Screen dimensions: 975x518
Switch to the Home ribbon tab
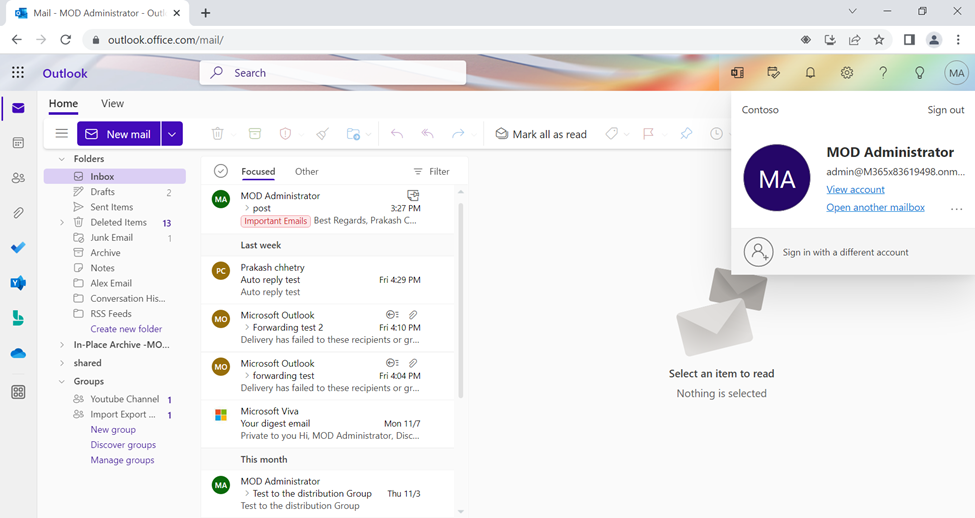[x=63, y=103]
